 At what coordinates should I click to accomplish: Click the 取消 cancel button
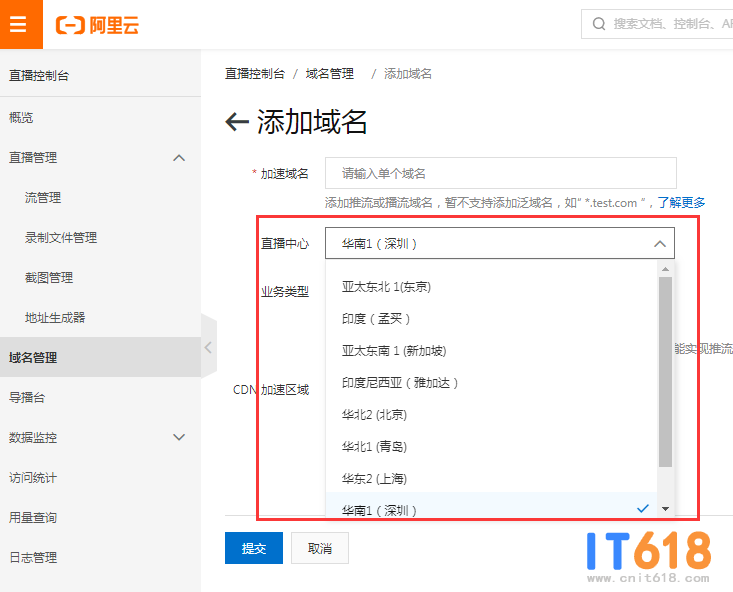coord(320,548)
